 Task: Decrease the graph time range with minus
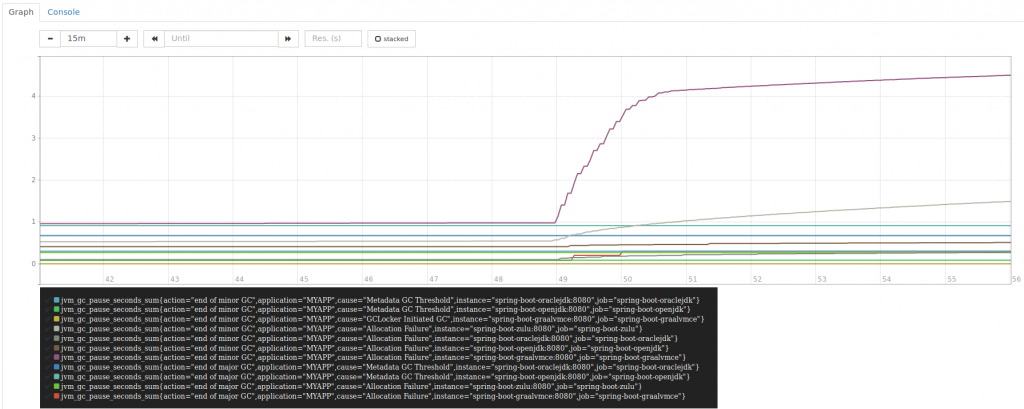pyautogui.click(x=50, y=38)
